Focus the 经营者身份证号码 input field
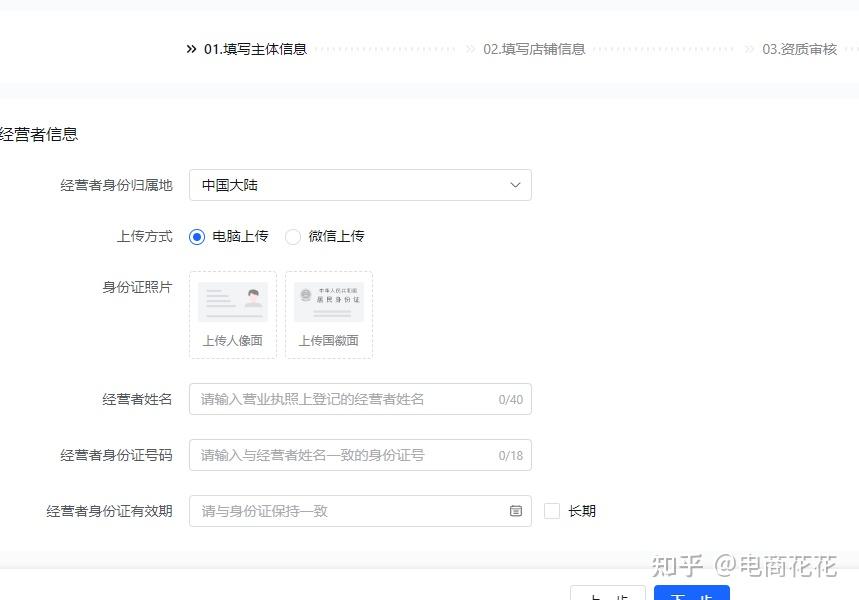 [x=360, y=455]
